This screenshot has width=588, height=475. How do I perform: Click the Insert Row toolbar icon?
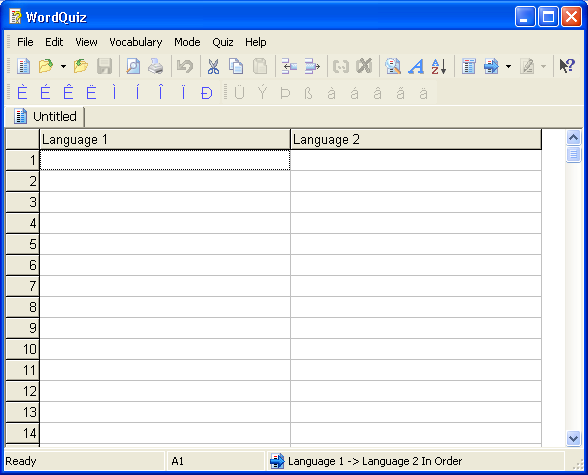[289, 66]
